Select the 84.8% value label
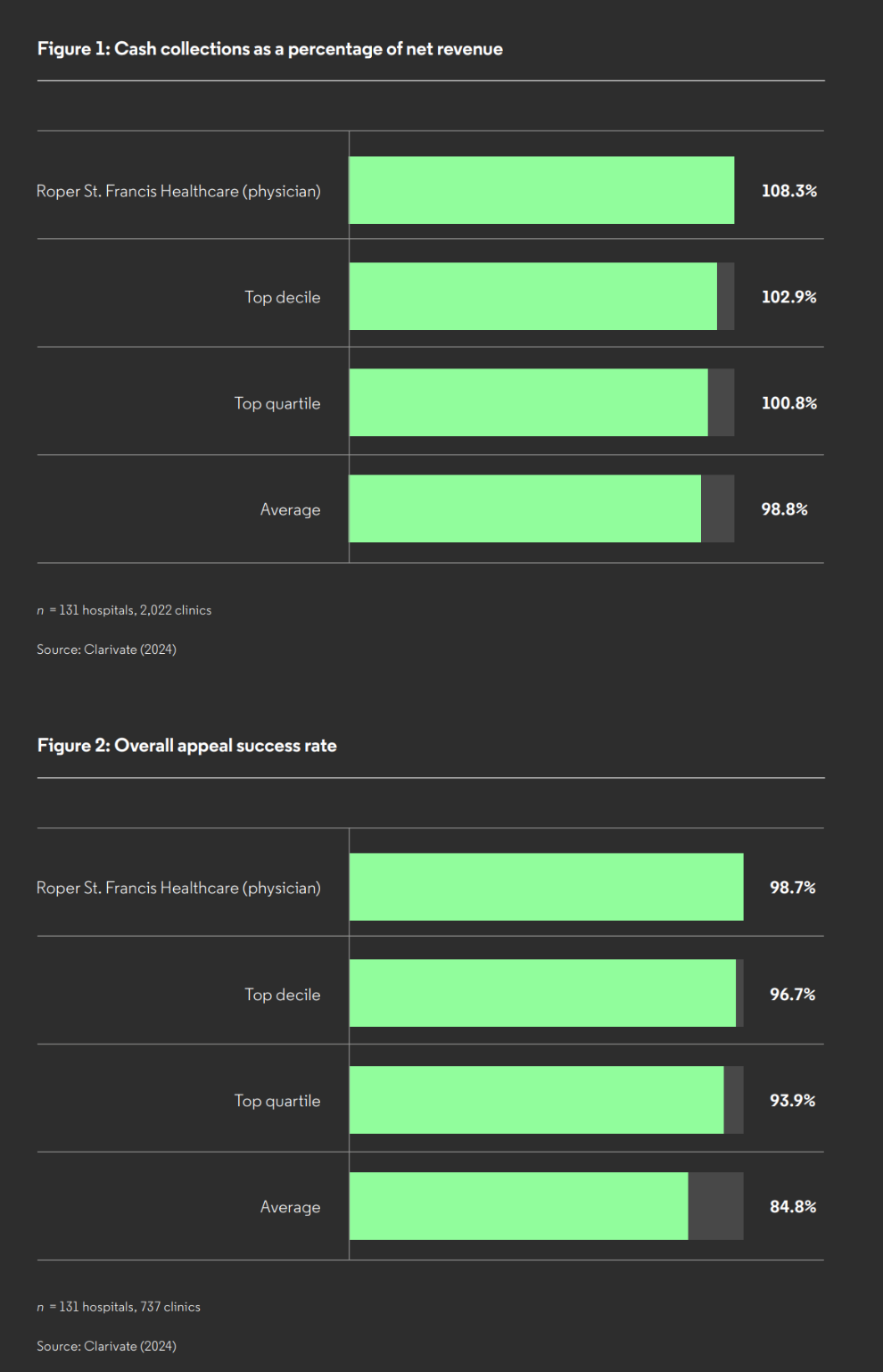 pyautogui.click(x=792, y=1207)
